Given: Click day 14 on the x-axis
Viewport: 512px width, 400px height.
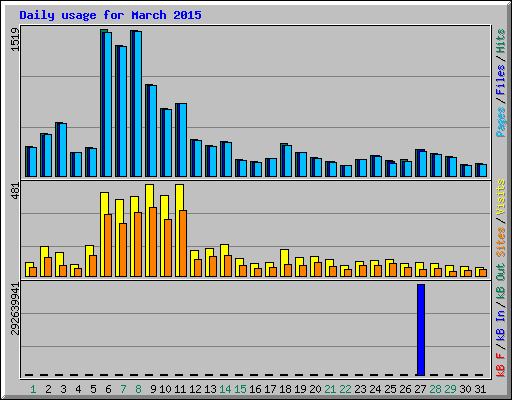Looking at the screenshot, I should click(x=225, y=389).
